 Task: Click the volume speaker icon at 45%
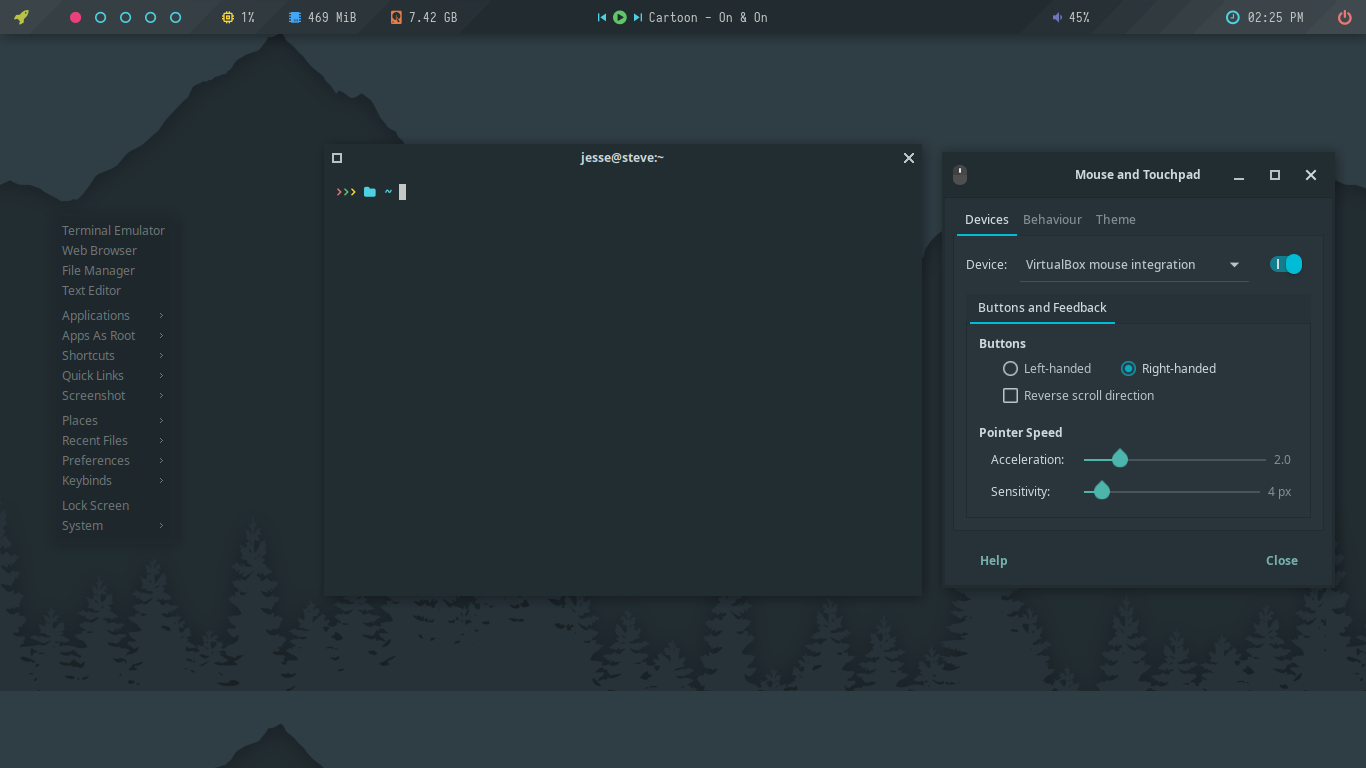(1058, 18)
